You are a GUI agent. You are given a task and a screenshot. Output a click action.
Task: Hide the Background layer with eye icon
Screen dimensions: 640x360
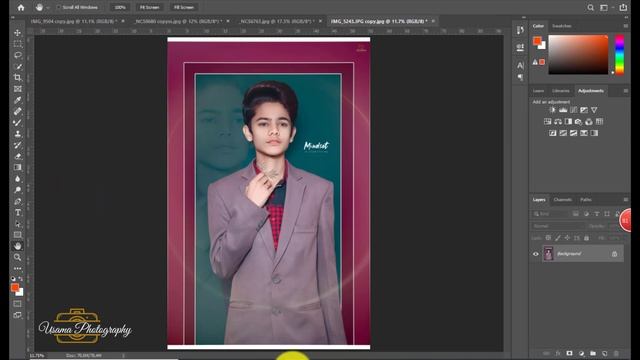(536, 254)
